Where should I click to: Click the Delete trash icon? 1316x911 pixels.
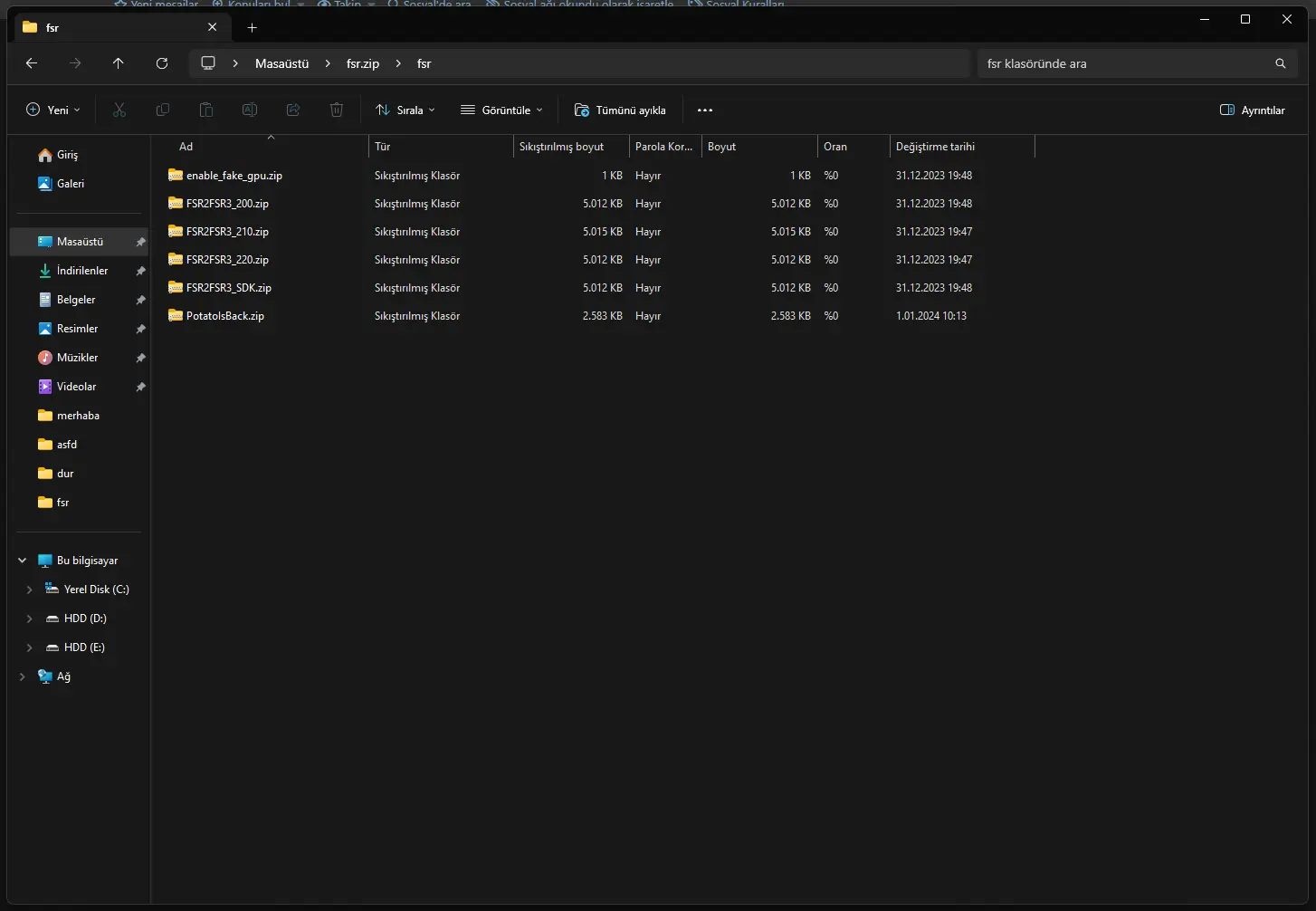coord(337,110)
